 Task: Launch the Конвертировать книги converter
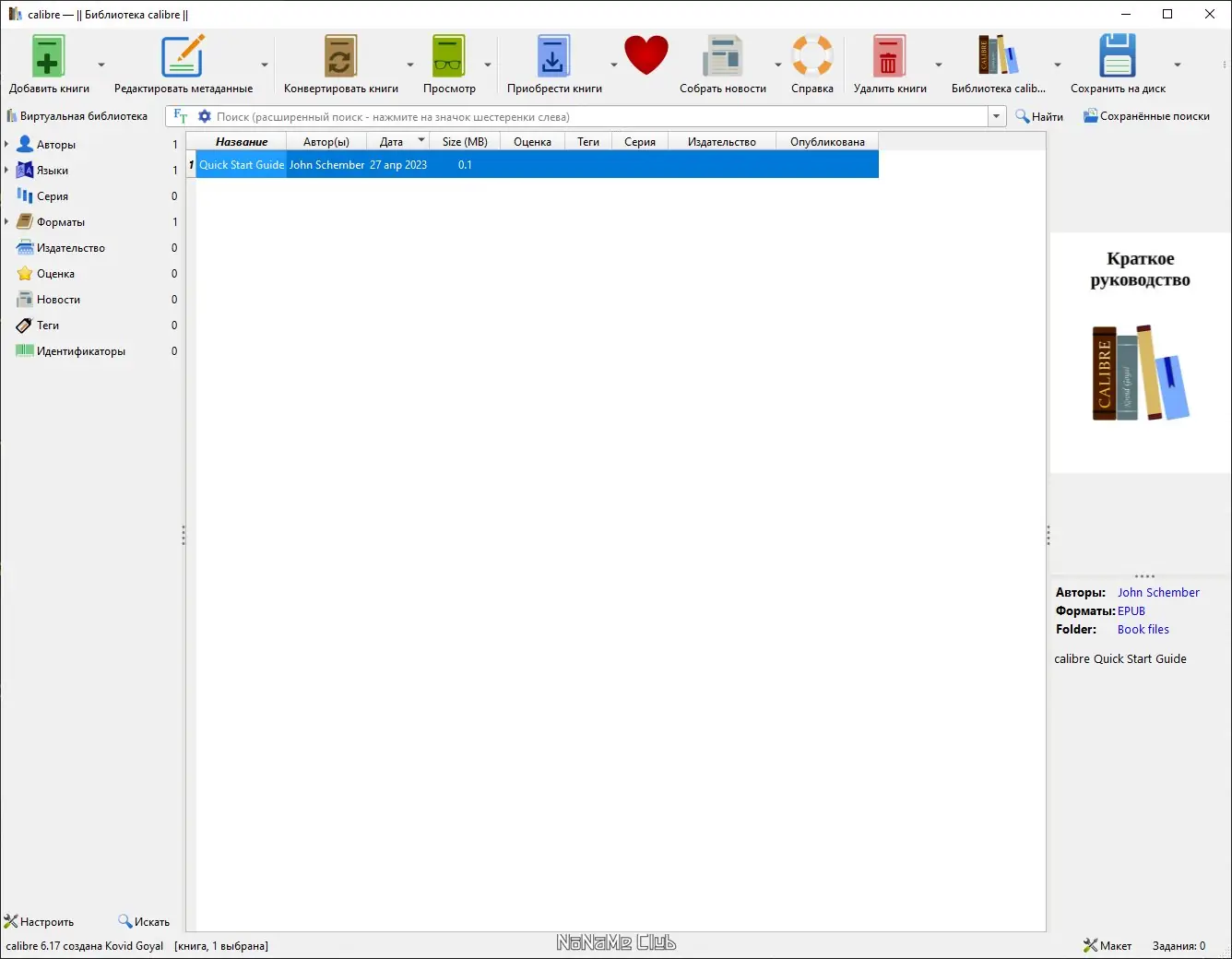click(340, 55)
